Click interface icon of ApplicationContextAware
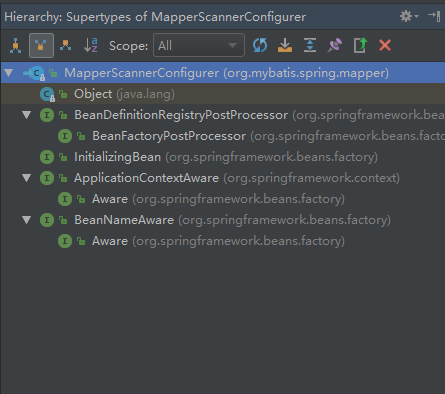This screenshot has height=394, width=445. (47, 178)
